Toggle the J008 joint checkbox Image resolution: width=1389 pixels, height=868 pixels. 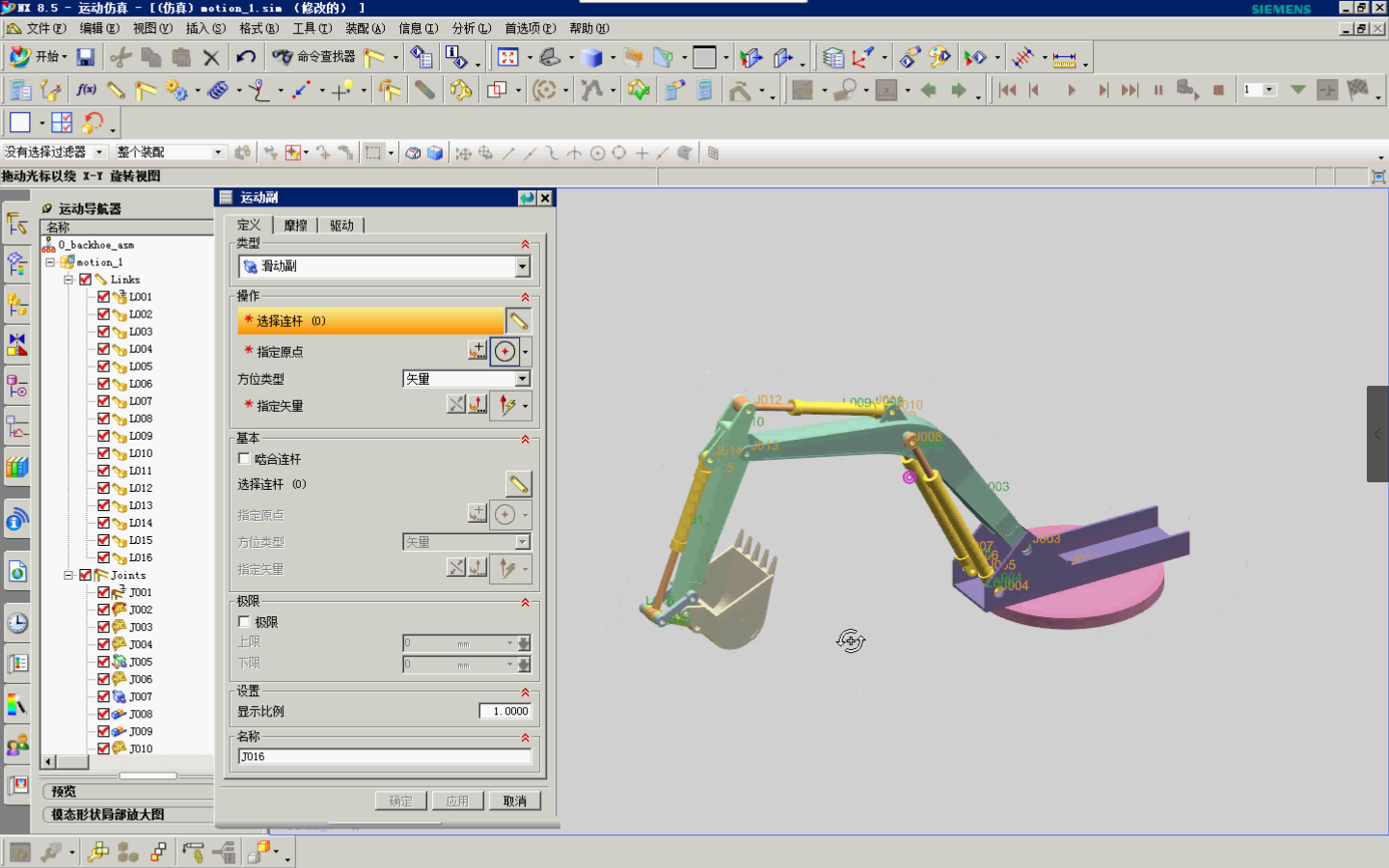[104, 714]
